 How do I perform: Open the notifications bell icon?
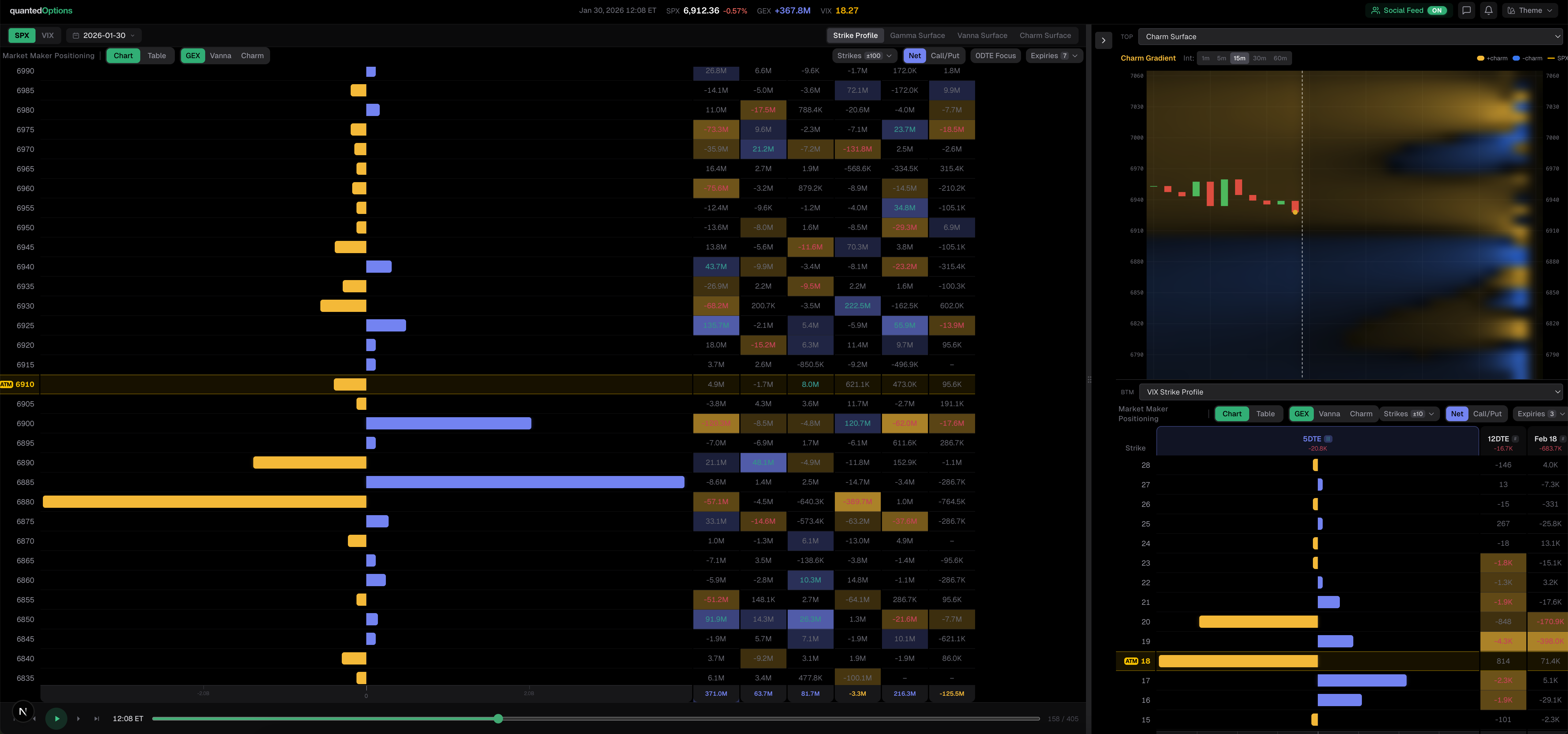(x=1489, y=10)
